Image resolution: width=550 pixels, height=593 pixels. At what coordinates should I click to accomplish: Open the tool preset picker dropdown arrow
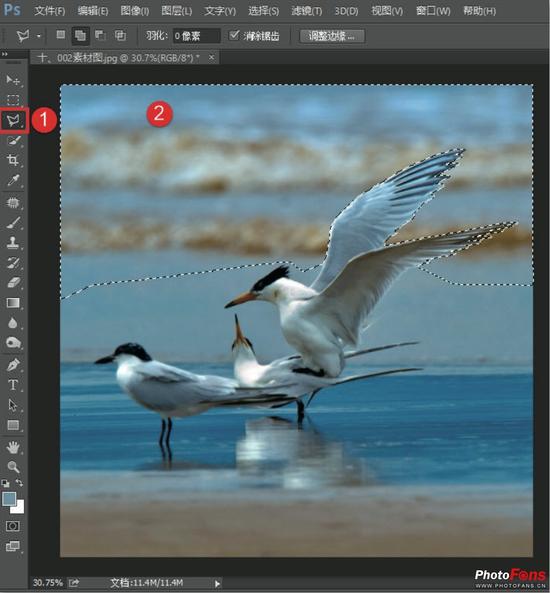click(x=39, y=36)
